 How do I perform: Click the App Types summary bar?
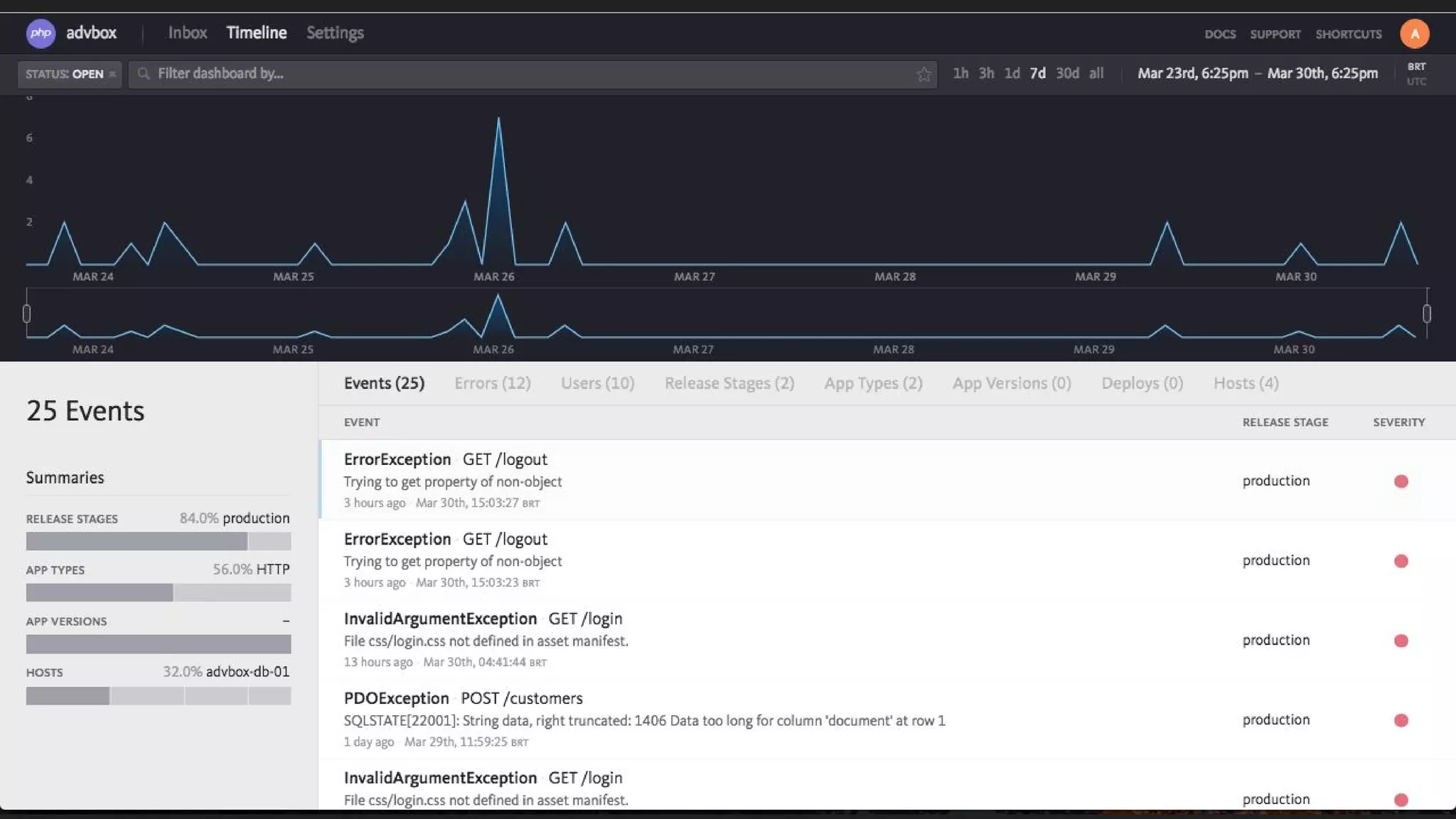159,592
